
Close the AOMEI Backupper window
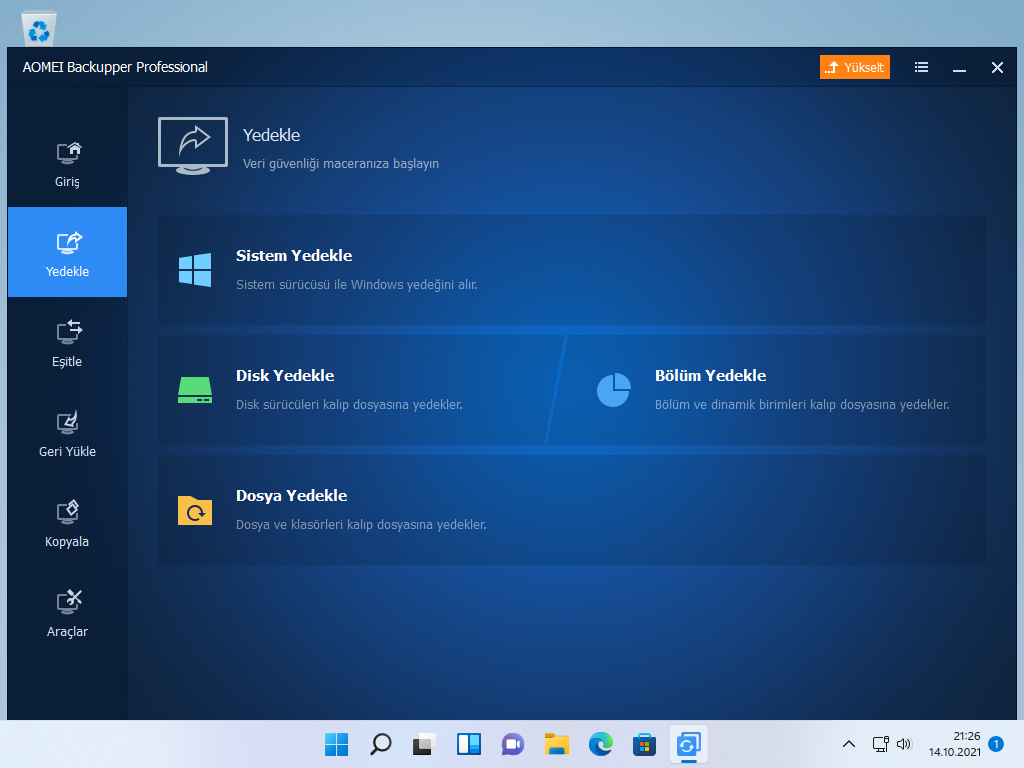pos(997,67)
